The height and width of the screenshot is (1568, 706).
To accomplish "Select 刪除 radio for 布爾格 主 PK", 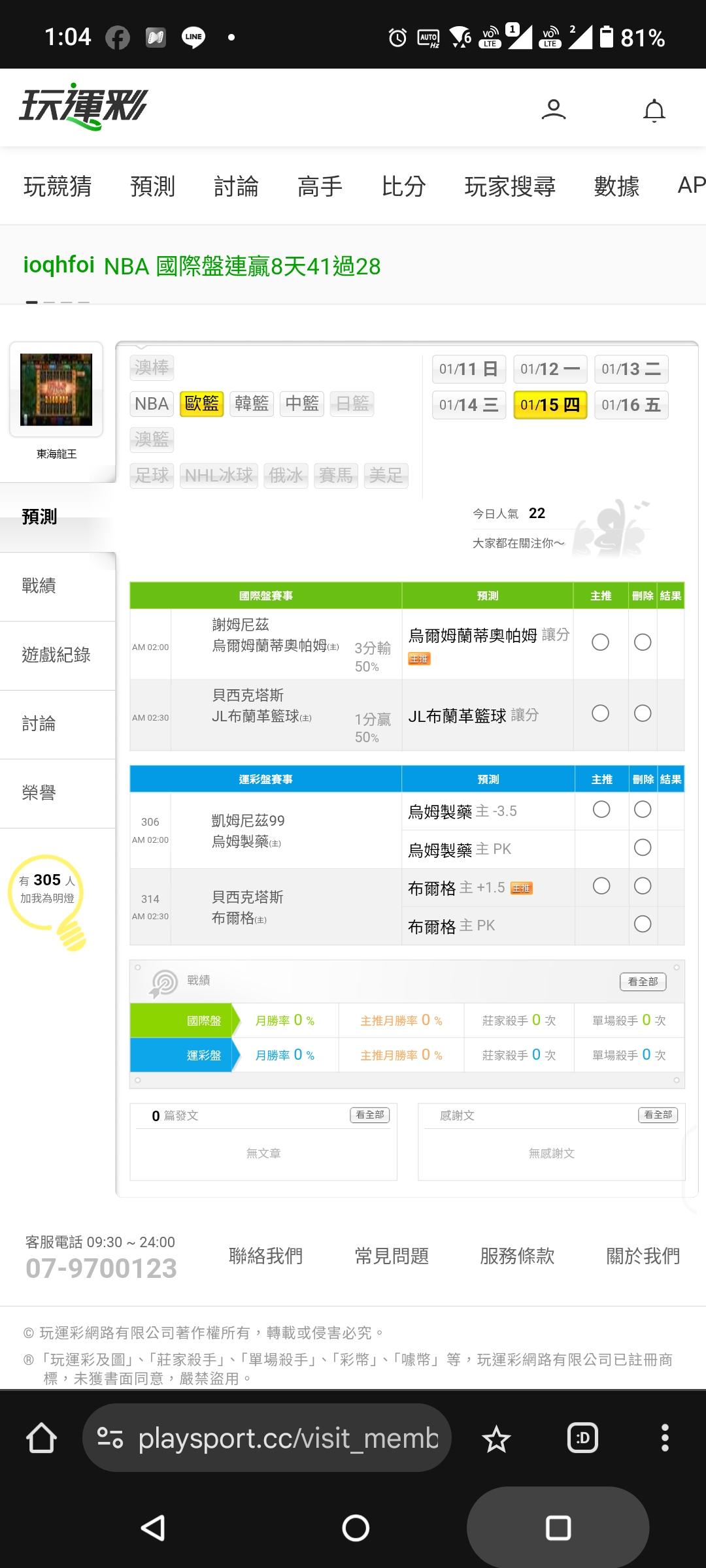I will [643, 924].
